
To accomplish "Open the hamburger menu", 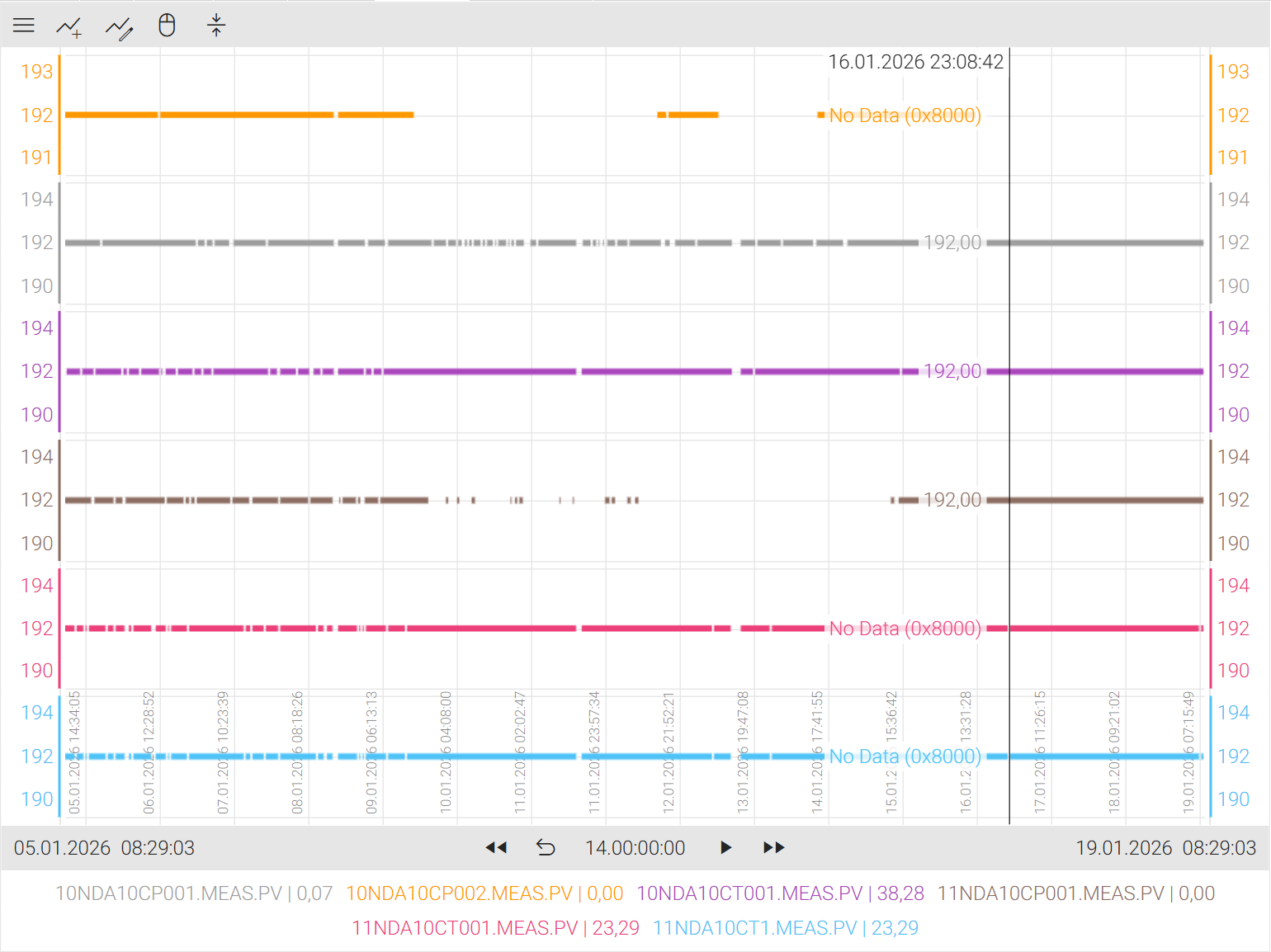I will [24, 26].
